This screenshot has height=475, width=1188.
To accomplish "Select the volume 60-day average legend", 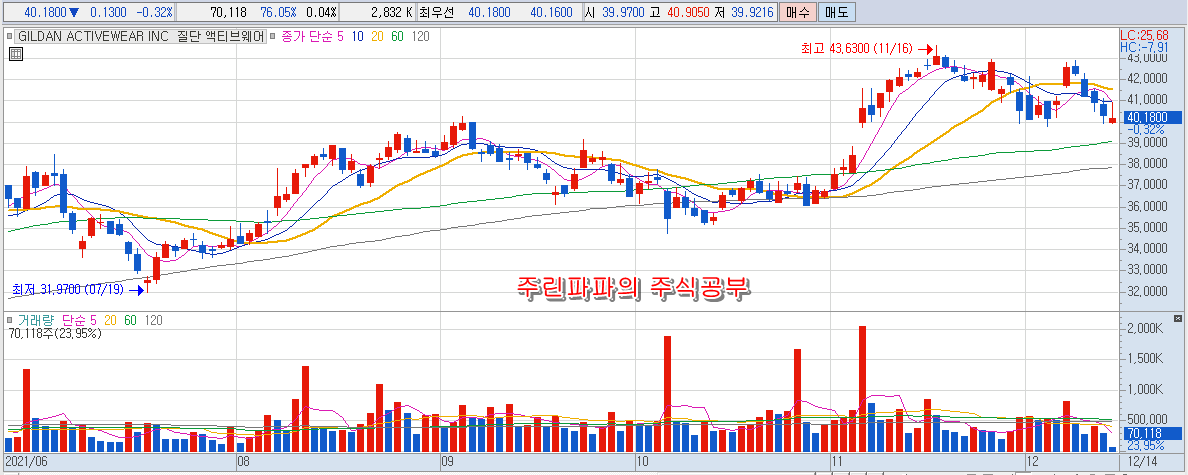I will point(131,320).
